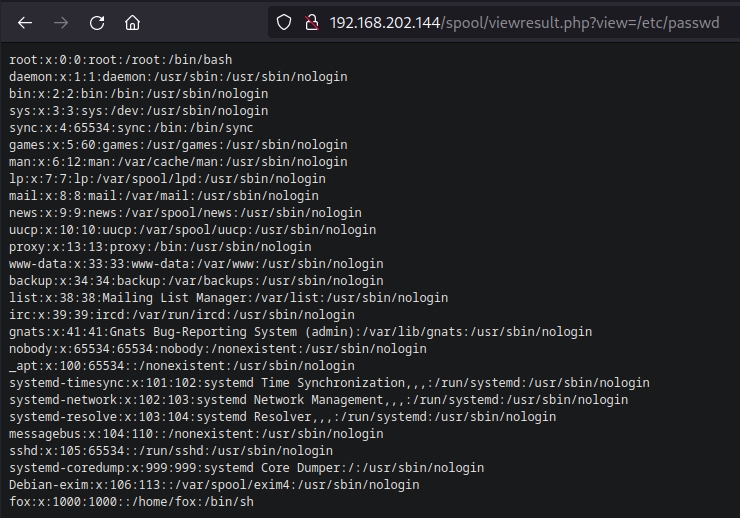Click the systemd-network entry line
The width and height of the screenshot is (740, 518).
pyautogui.click(x=318, y=400)
